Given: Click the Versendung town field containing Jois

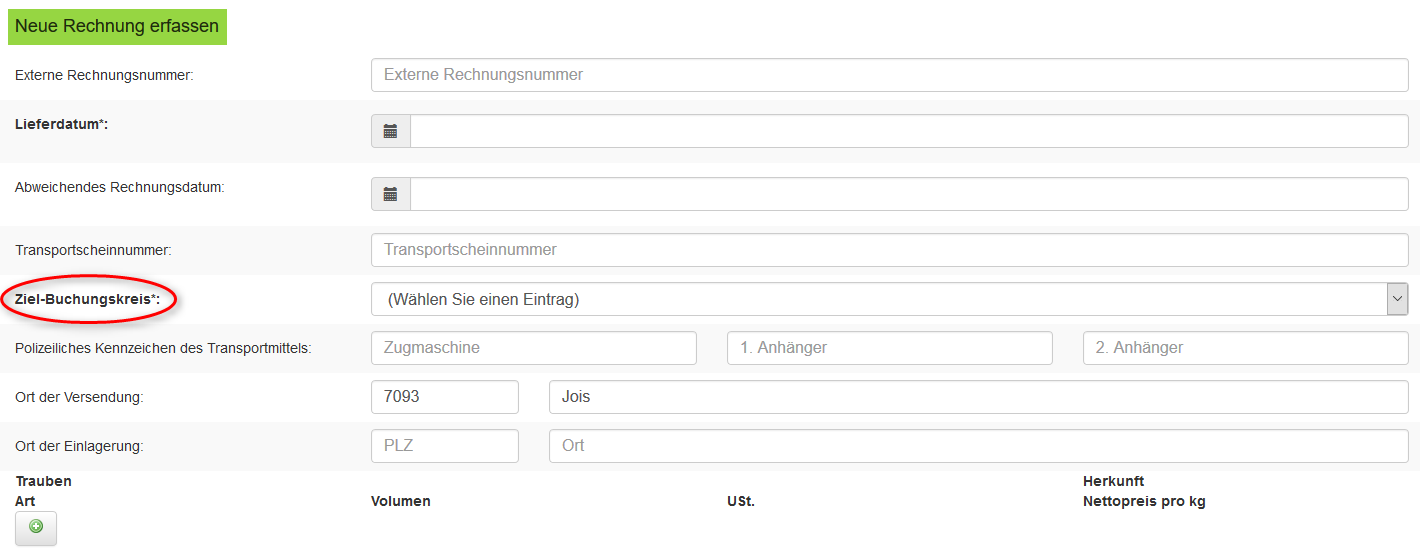Looking at the screenshot, I should 978,397.
